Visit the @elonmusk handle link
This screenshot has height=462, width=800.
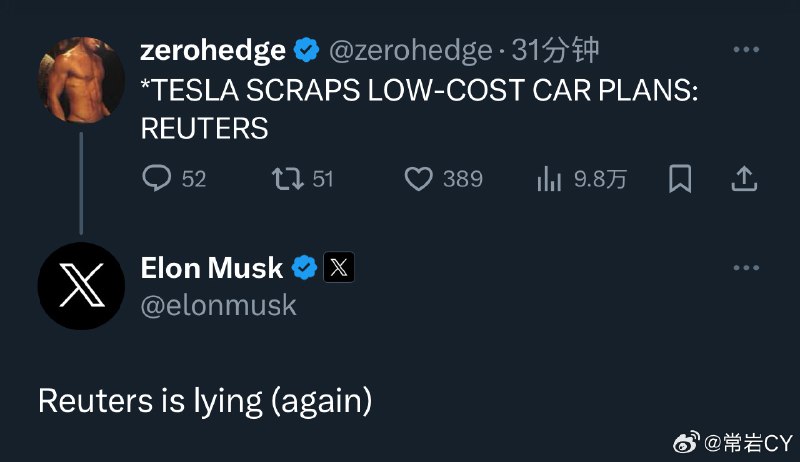pyautogui.click(x=218, y=305)
